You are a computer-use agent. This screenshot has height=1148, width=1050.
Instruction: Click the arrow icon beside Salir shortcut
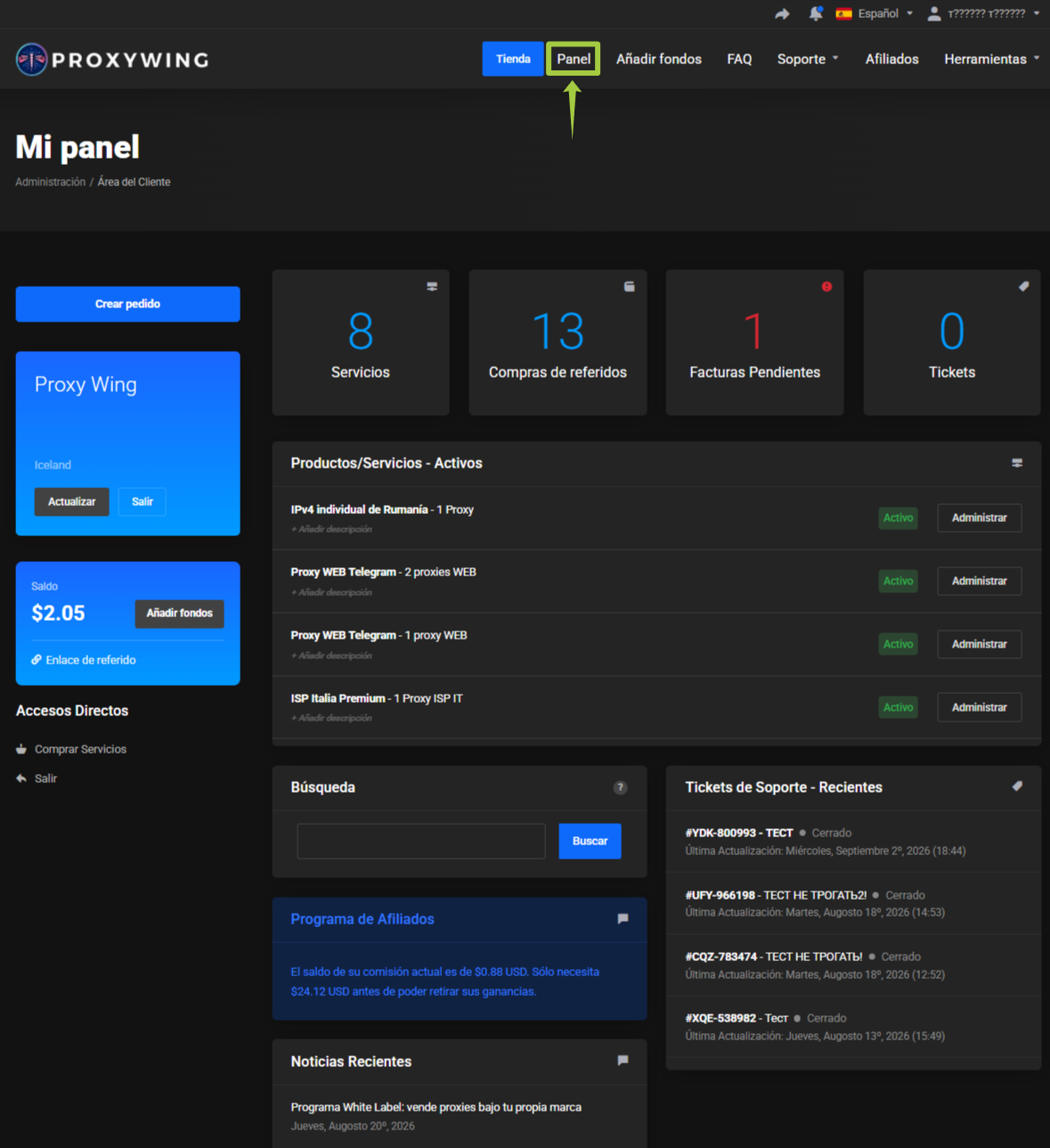click(x=21, y=778)
